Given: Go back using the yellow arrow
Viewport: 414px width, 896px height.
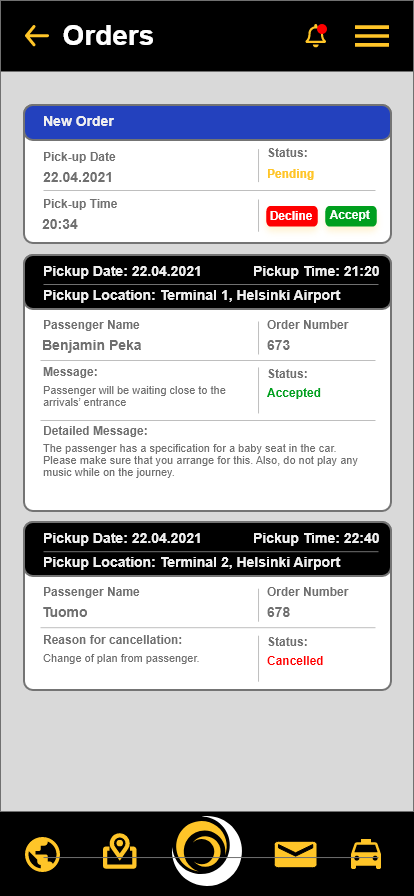Looking at the screenshot, I should (x=37, y=35).
